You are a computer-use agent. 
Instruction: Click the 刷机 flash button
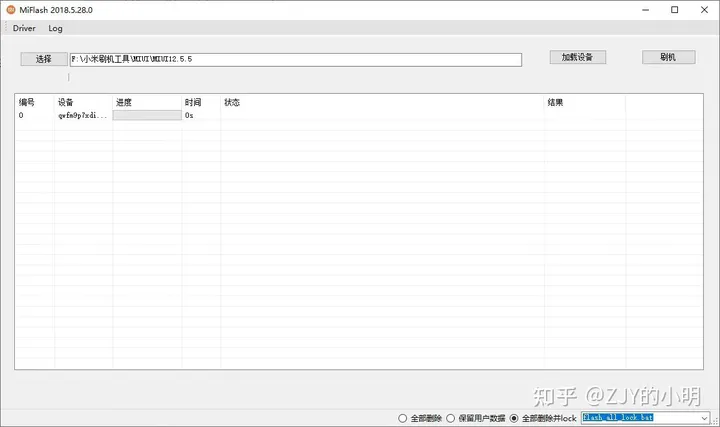[x=668, y=57]
